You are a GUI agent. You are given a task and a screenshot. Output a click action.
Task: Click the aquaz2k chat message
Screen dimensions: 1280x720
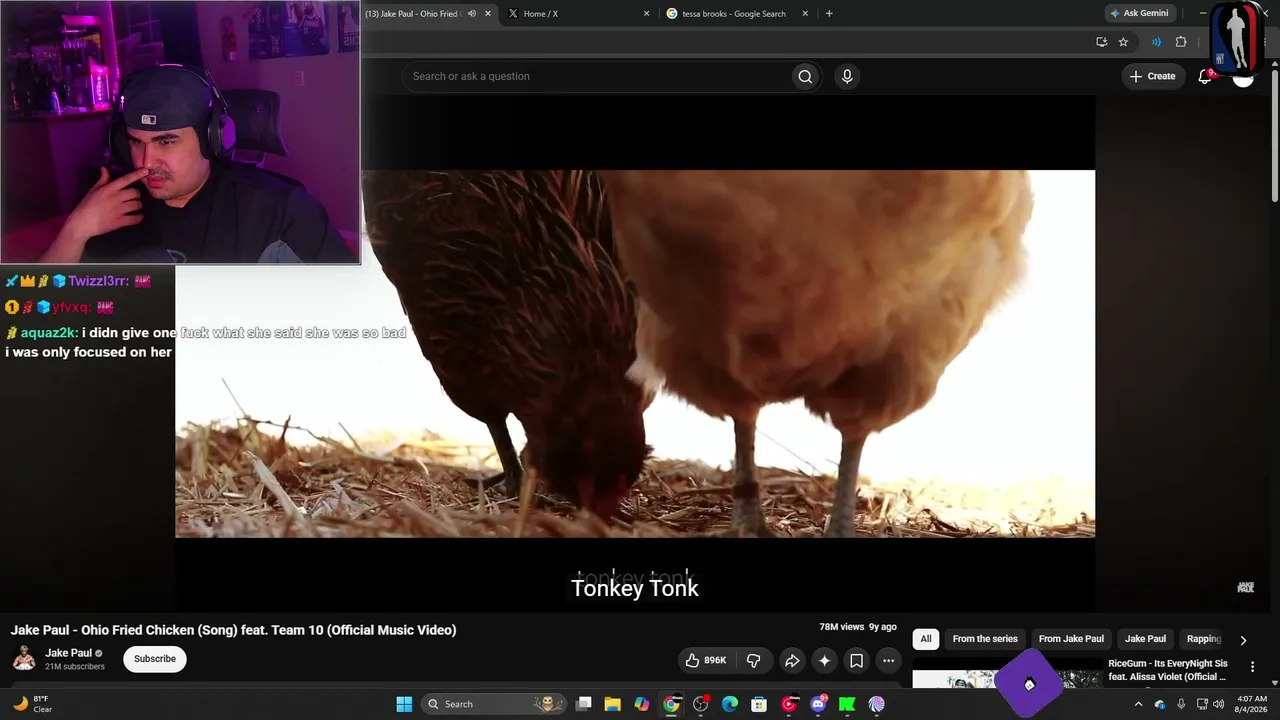coord(205,342)
